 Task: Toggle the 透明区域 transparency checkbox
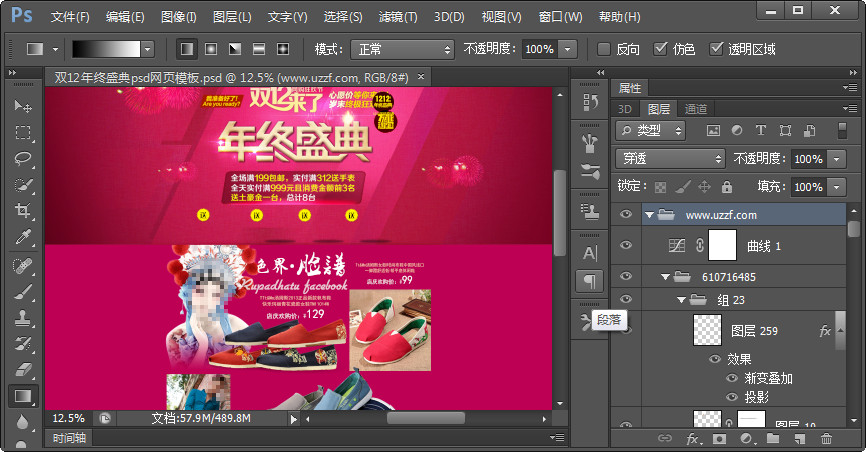point(716,49)
